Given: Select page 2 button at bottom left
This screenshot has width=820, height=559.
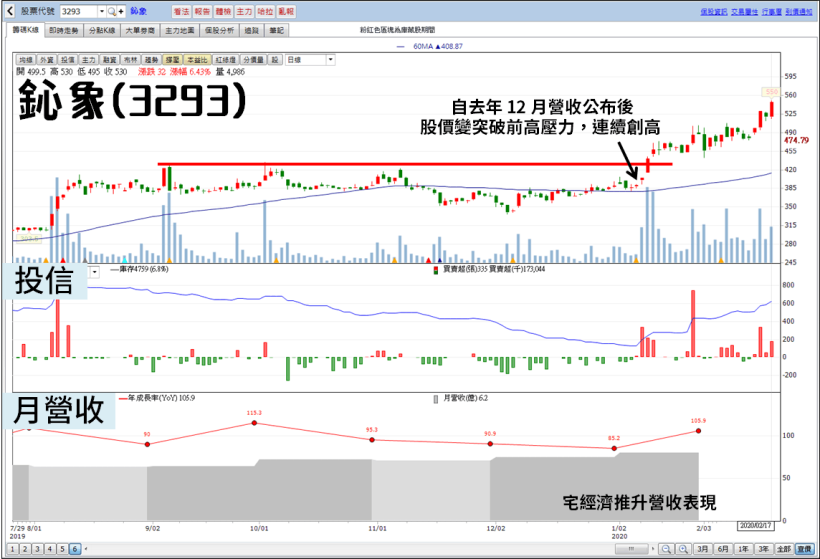Looking at the screenshot, I should pos(25,549).
